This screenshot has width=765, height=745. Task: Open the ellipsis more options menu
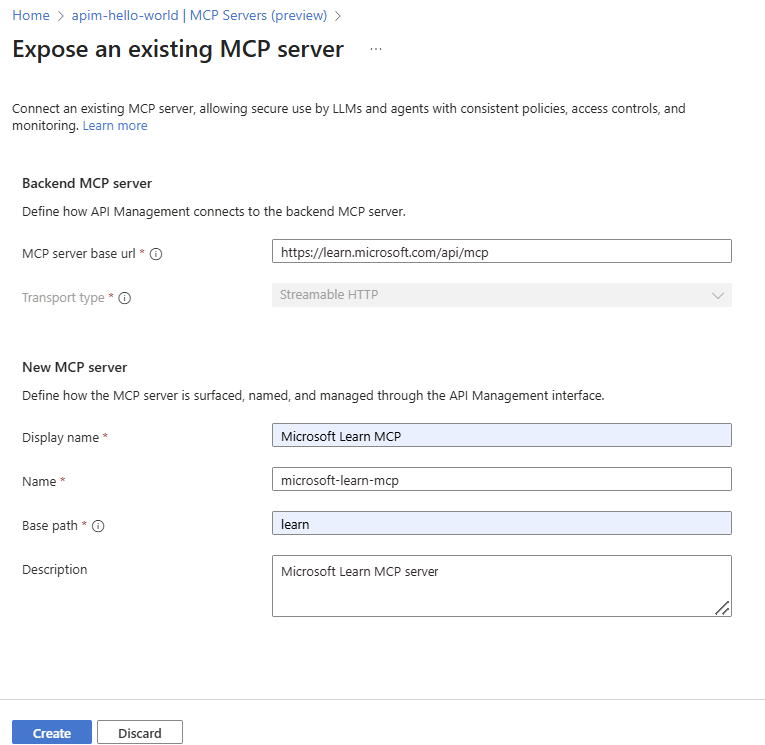click(376, 49)
